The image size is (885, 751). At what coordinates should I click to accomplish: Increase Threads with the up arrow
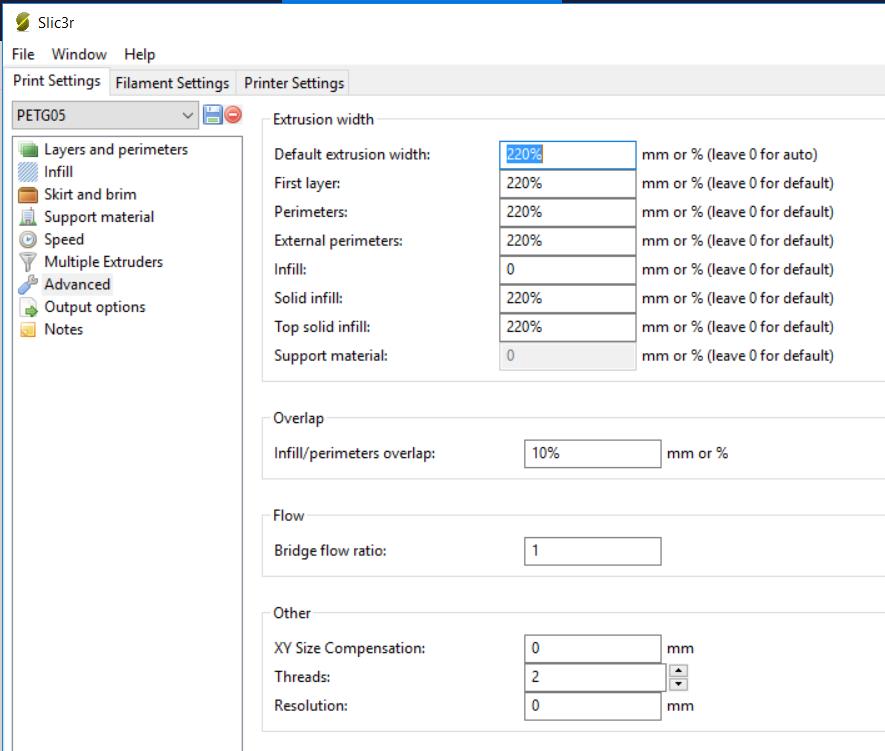(x=678, y=671)
